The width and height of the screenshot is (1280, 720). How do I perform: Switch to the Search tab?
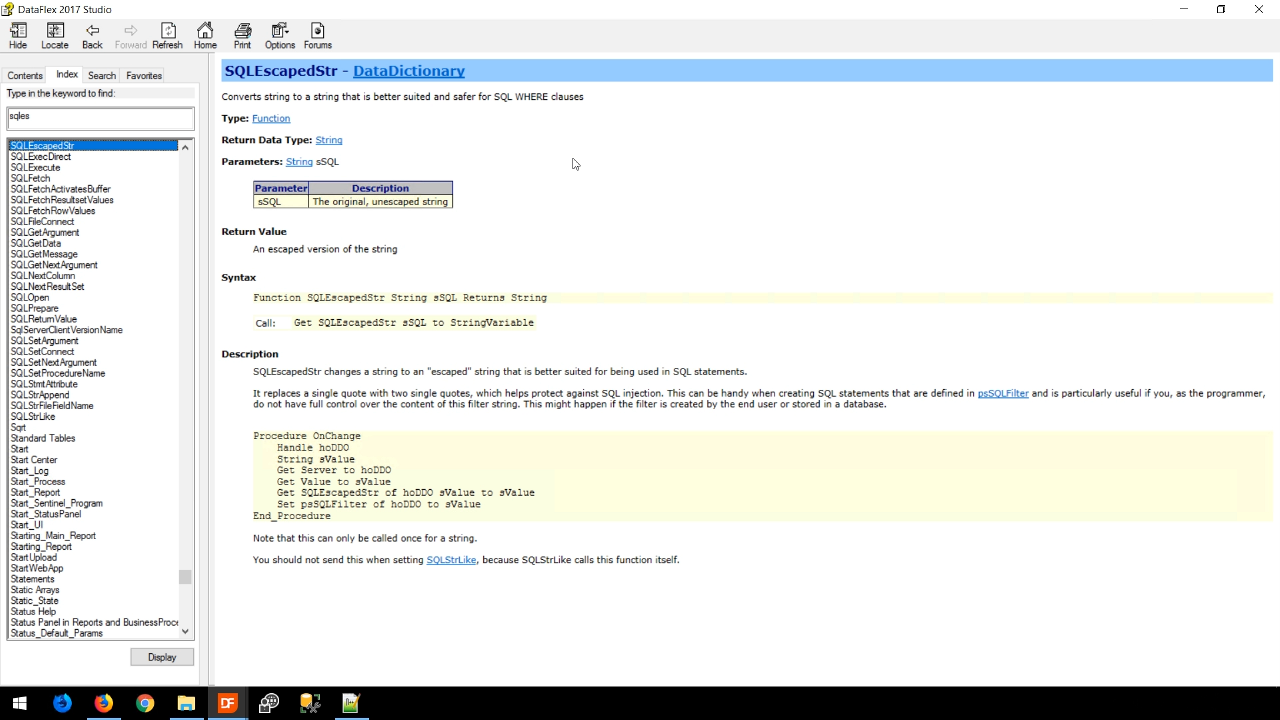tap(101, 76)
